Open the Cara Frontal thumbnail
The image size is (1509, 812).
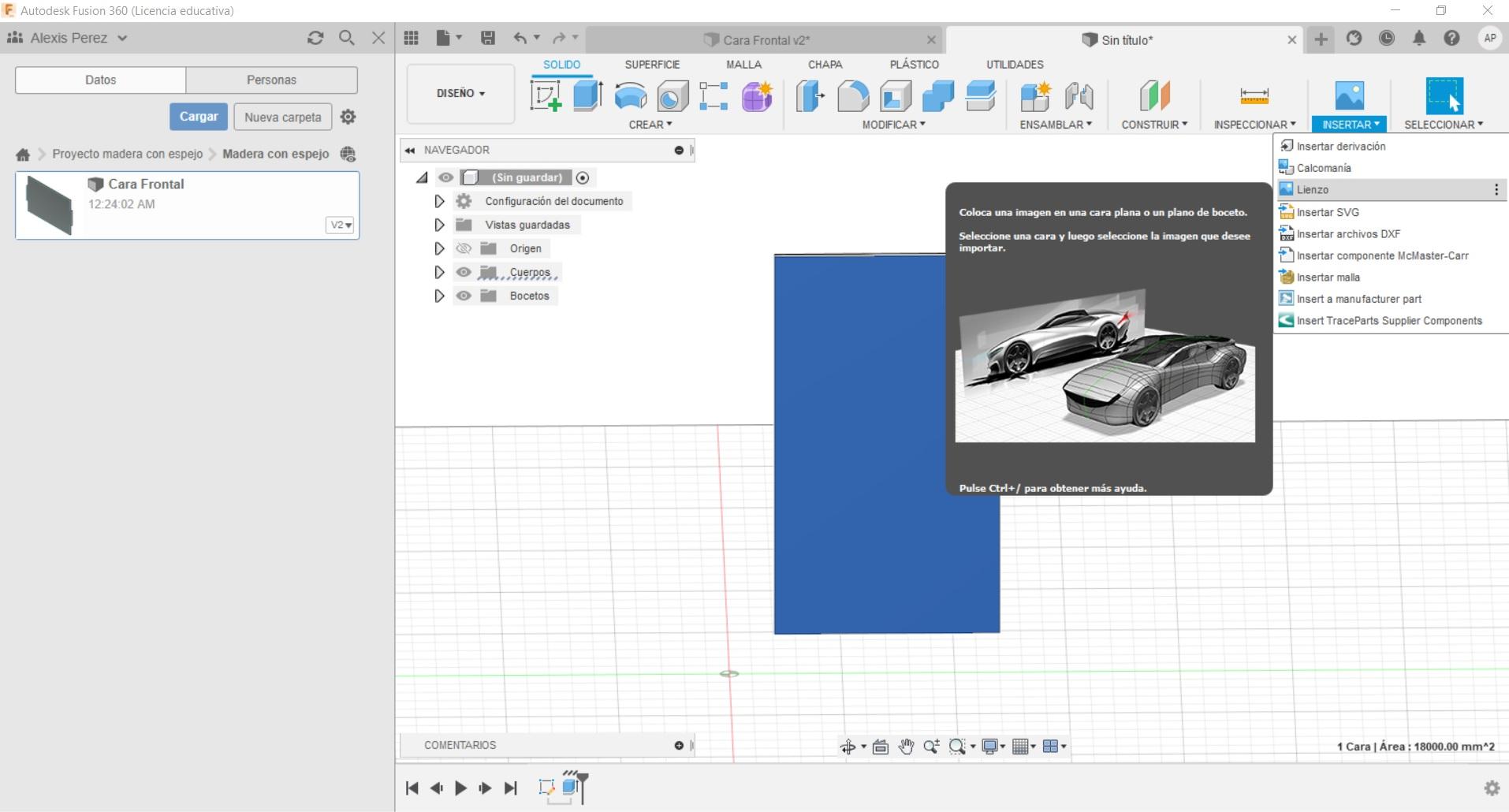pos(50,205)
